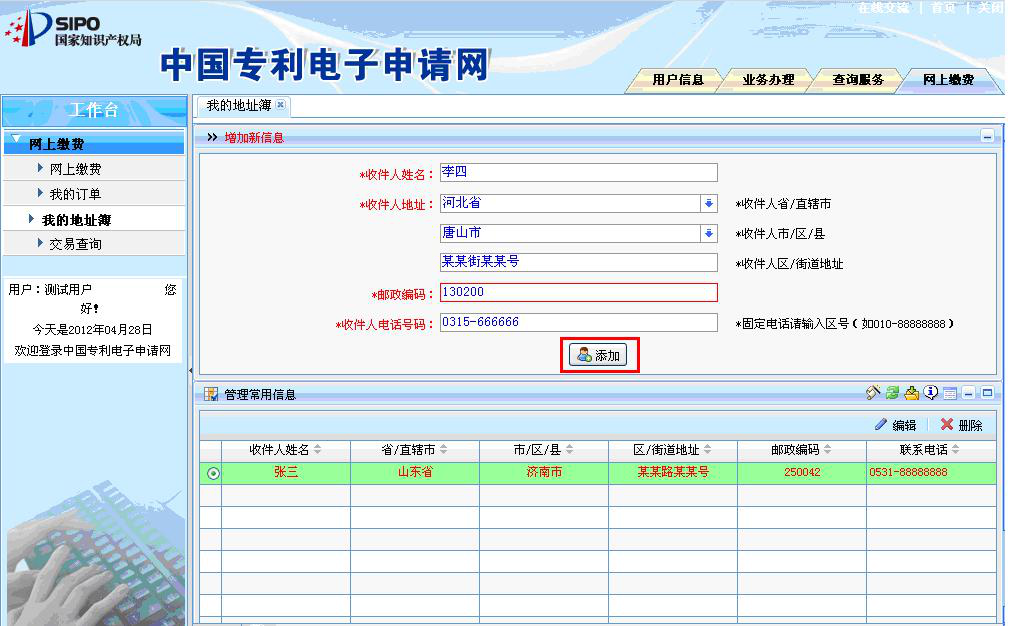Open the 查询服务 tab
The width and height of the screenshot is (1023, 626).
[858, 80]
